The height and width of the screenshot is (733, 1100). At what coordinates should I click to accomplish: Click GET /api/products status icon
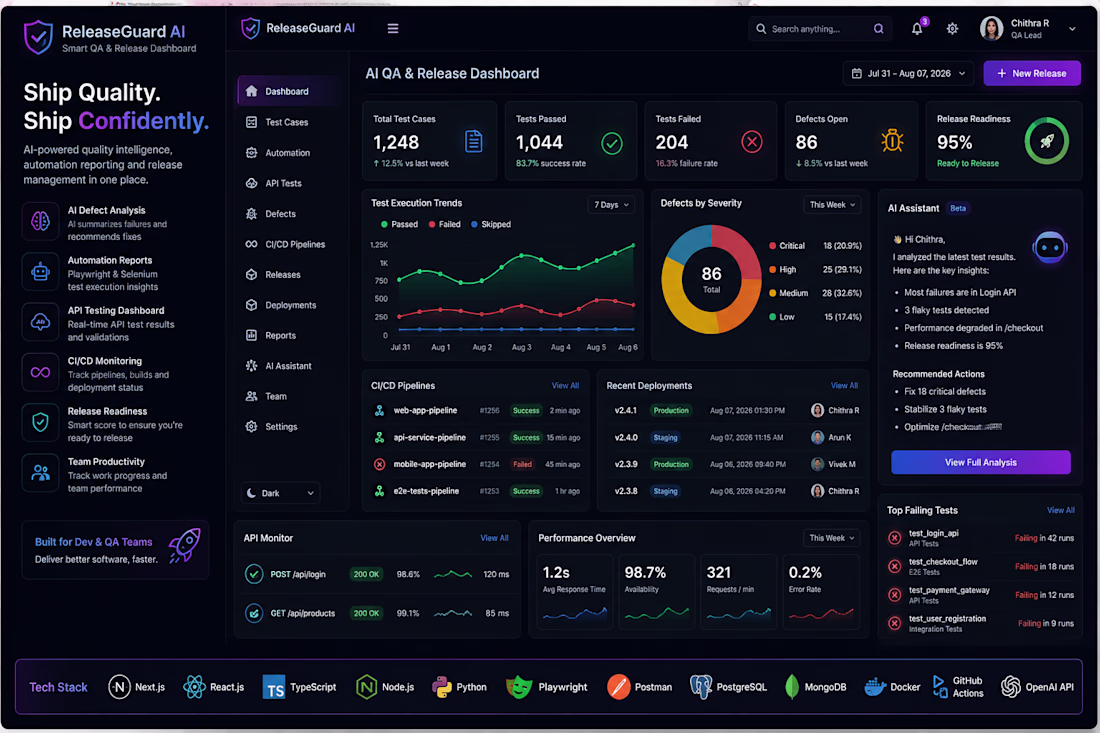coord(254,613)
